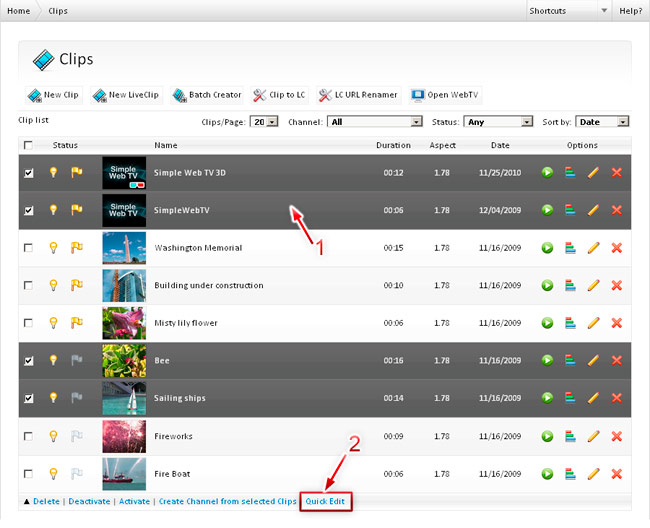The image size is (650, 528).
Task: Check the Building under construction checkbox
Action: click(28, 286)
